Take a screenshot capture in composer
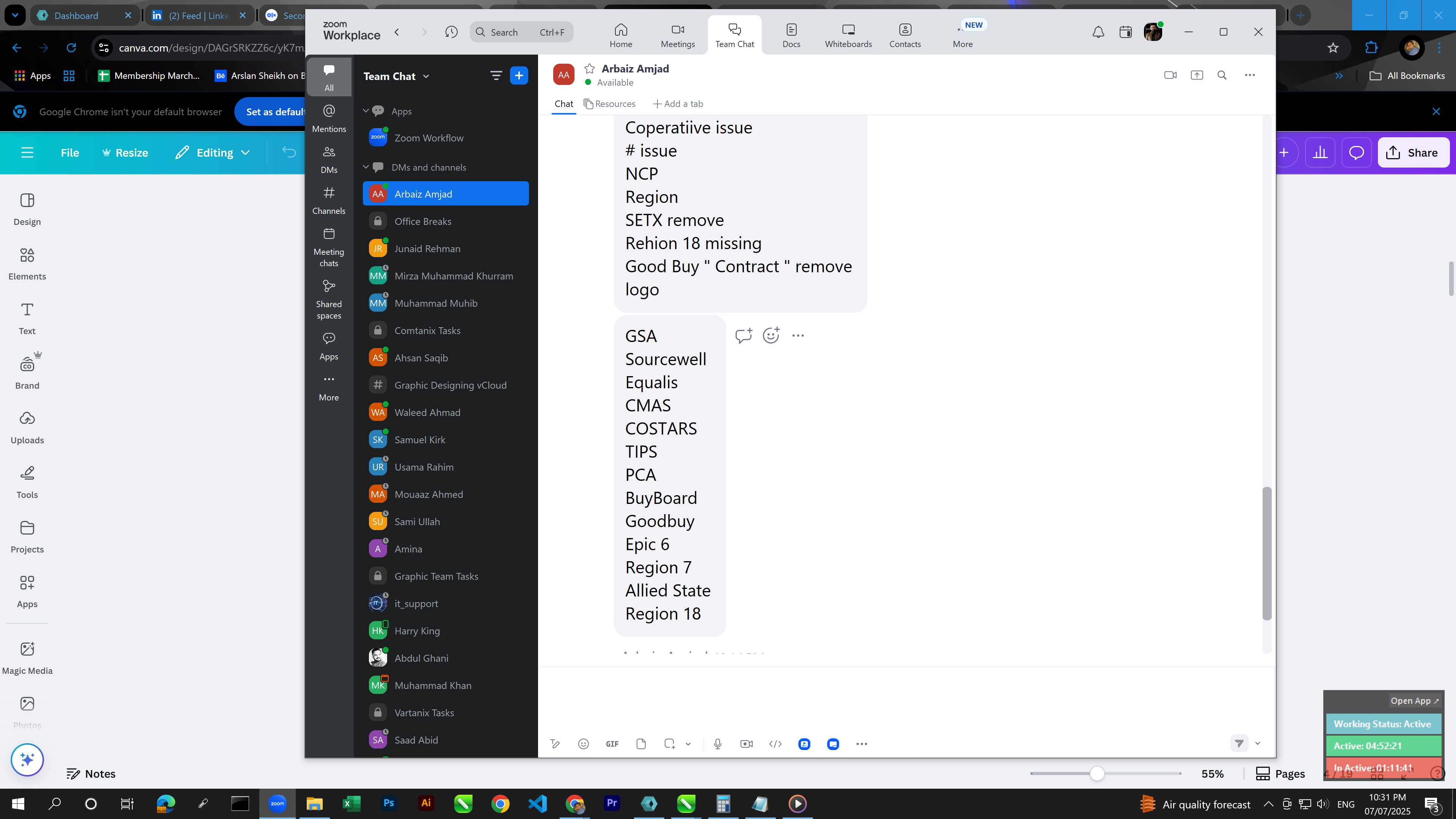 point(670,744)
